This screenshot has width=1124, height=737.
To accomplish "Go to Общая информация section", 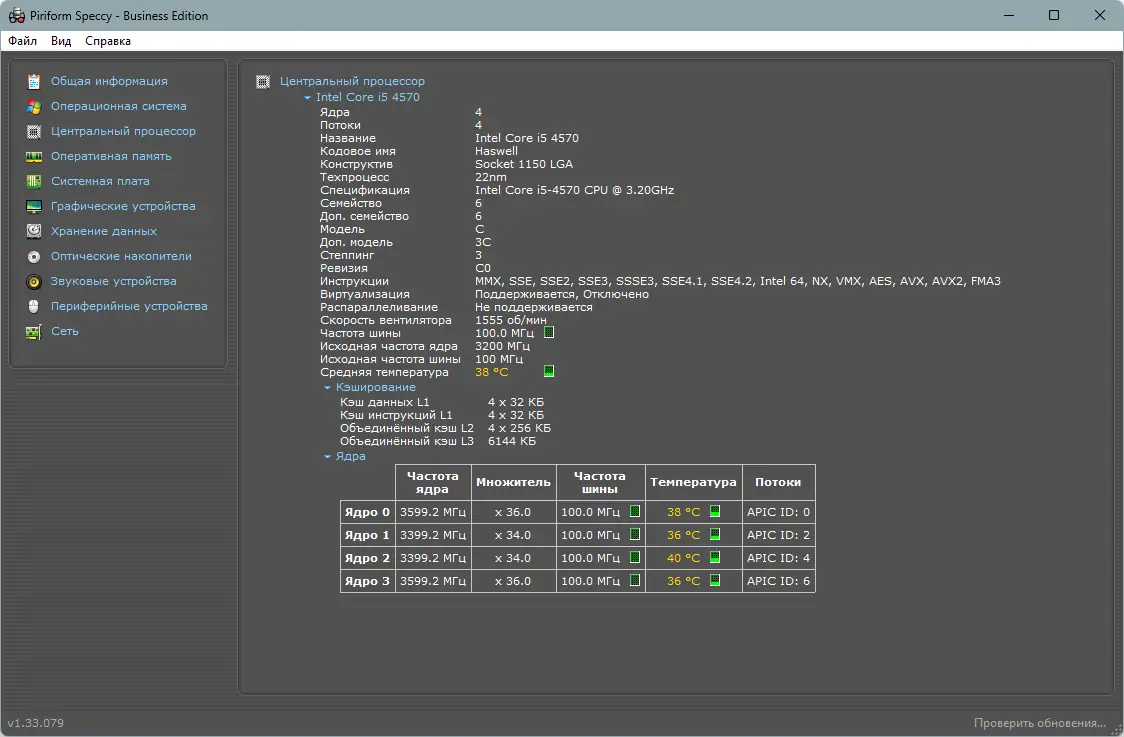I will click(109, 82).
